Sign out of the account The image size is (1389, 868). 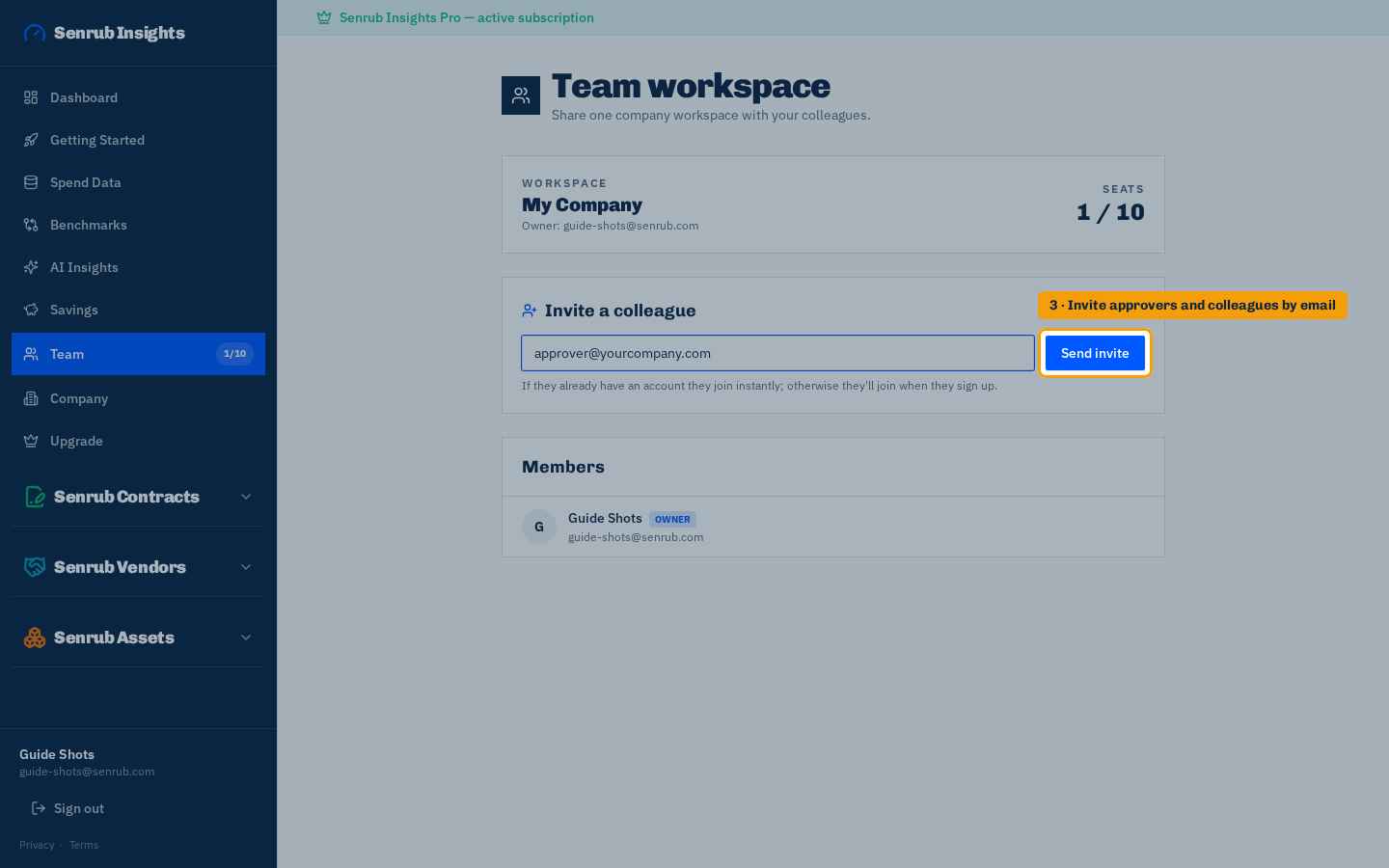tap(68, 808)
